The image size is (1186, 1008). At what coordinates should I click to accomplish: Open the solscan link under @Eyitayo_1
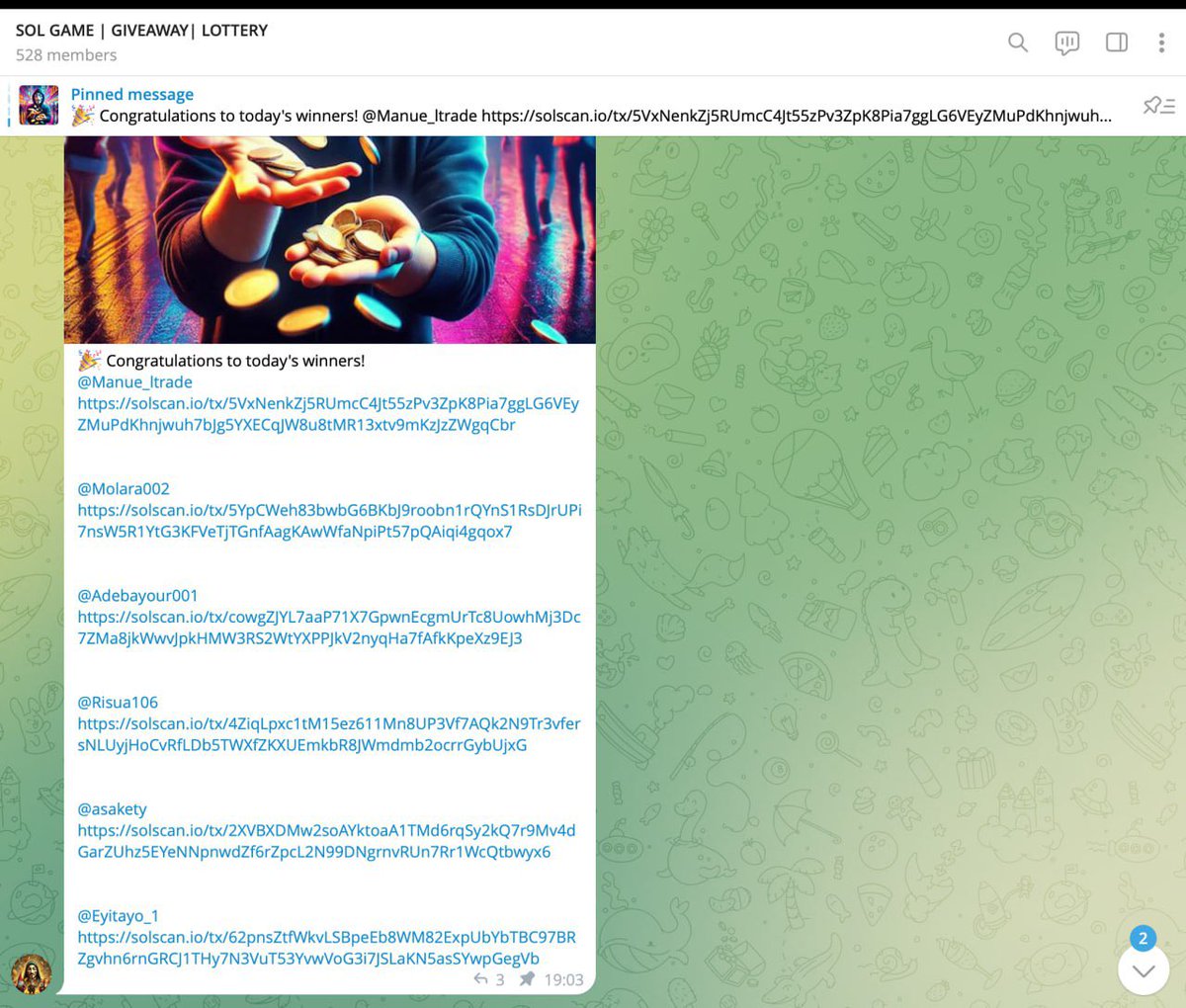pyautogui.click(x=326, y=948)
